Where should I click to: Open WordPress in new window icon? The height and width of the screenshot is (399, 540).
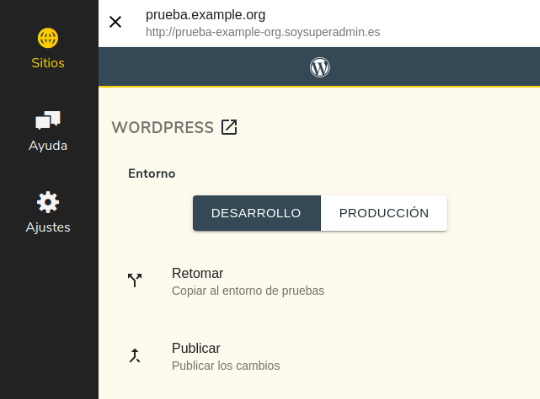(x=229, y=127)
